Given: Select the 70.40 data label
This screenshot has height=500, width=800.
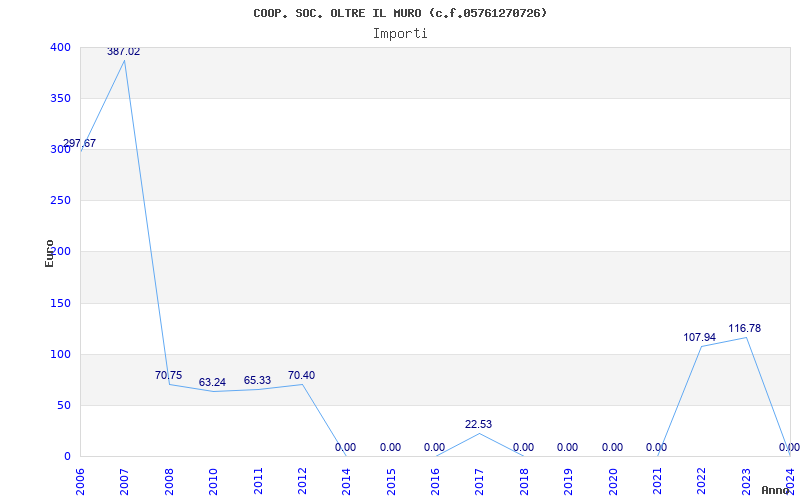Looking at the screenshot, I should coord(302,376).
